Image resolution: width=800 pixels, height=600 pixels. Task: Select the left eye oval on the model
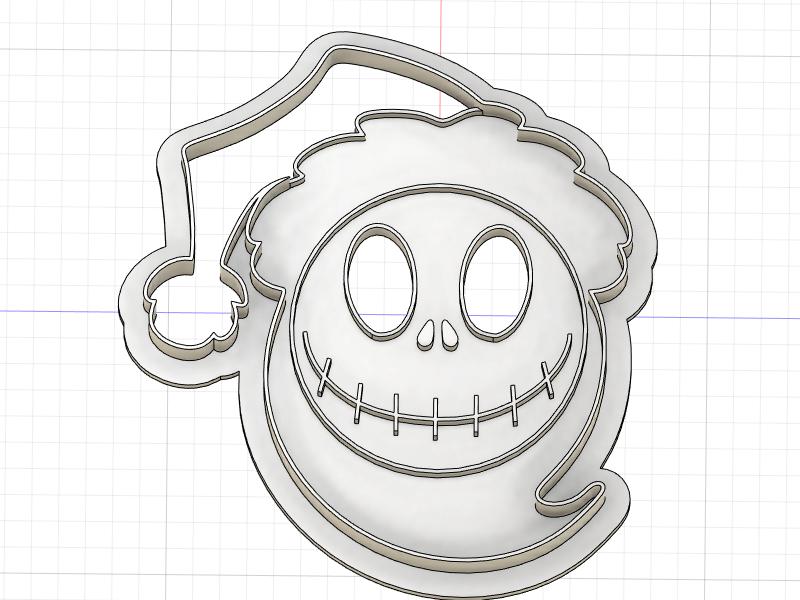click(381, 282)
